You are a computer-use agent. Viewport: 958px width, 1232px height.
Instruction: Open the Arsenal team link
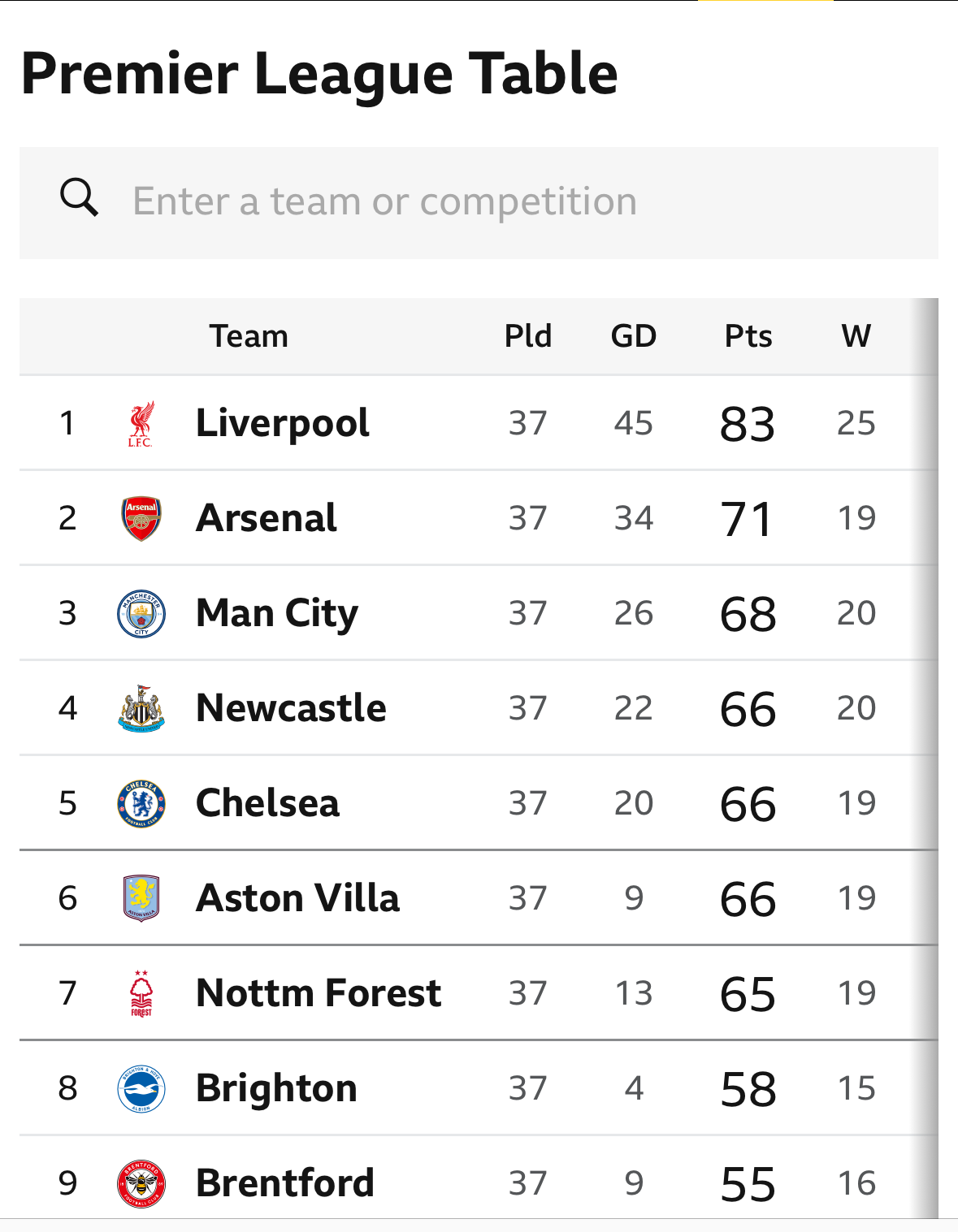[x=267, y=518]
